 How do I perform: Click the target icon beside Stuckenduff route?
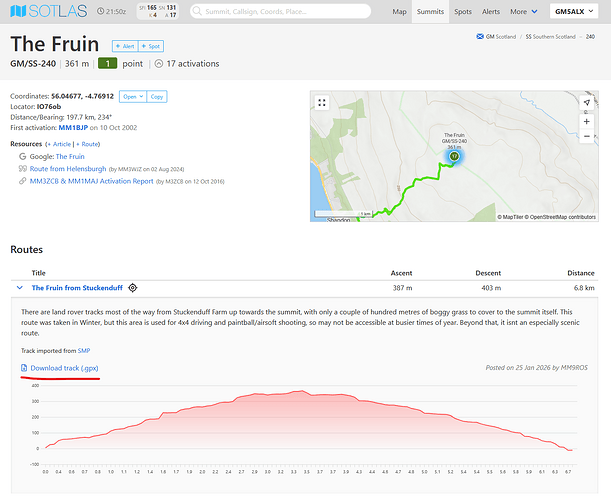[x=133, y=287]
